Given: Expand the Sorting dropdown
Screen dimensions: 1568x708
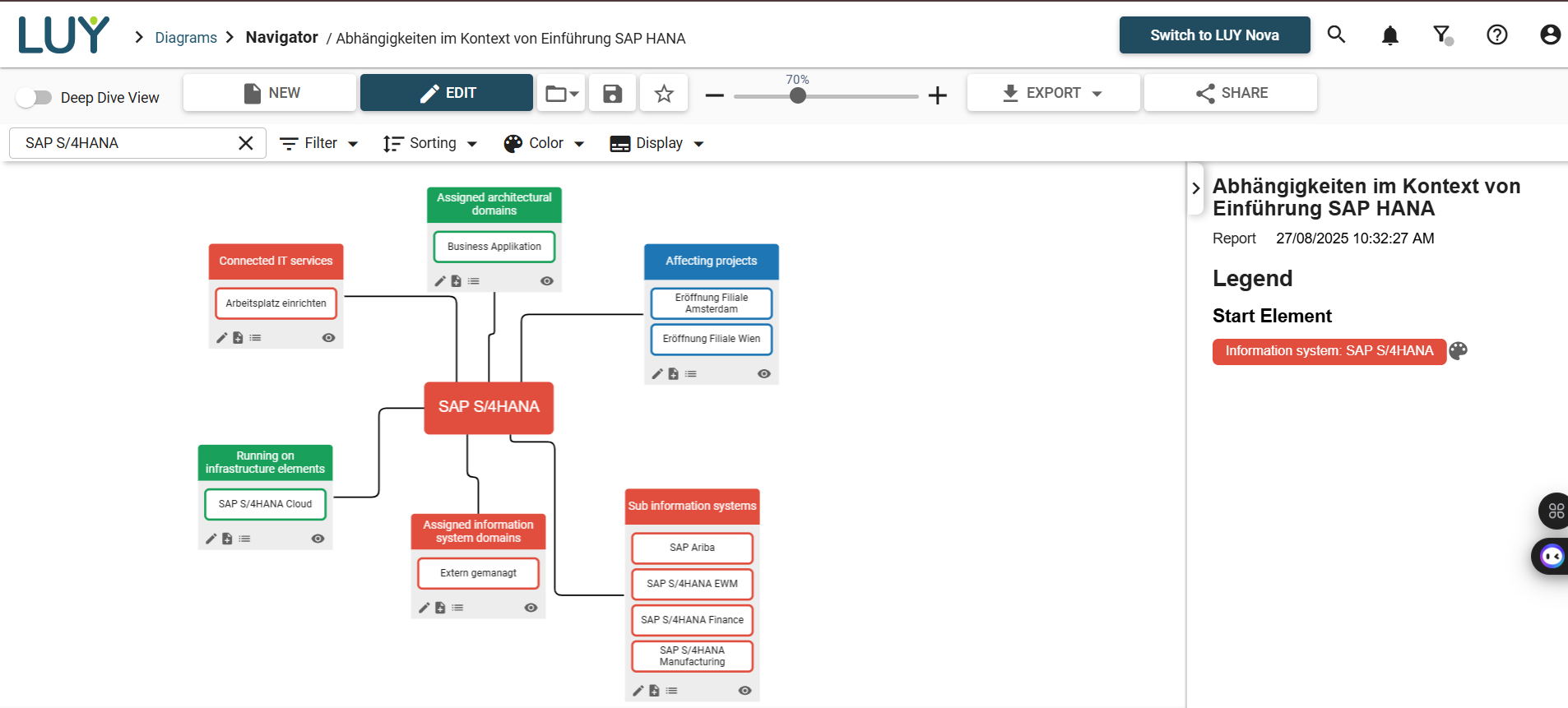Looking at the screenshot, I should [430, 143].
